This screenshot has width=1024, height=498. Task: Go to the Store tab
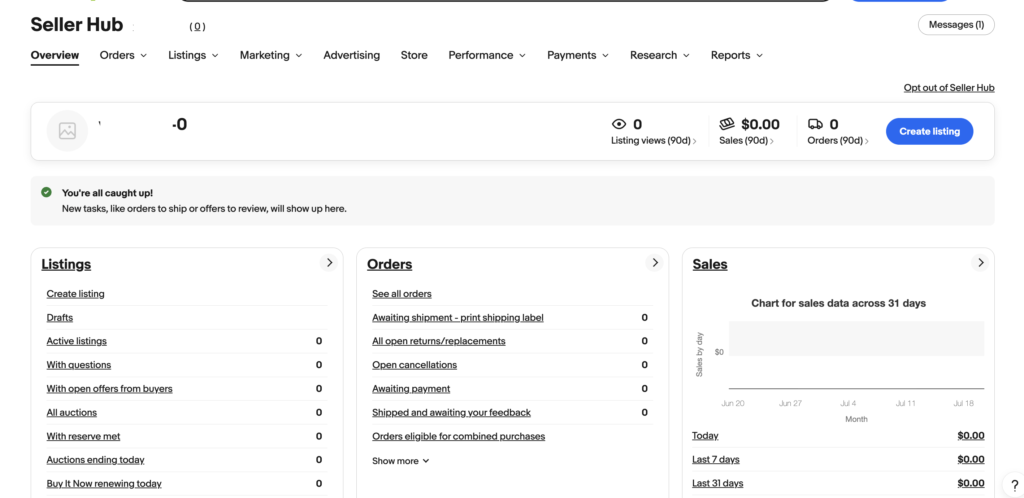click(414, 55)
